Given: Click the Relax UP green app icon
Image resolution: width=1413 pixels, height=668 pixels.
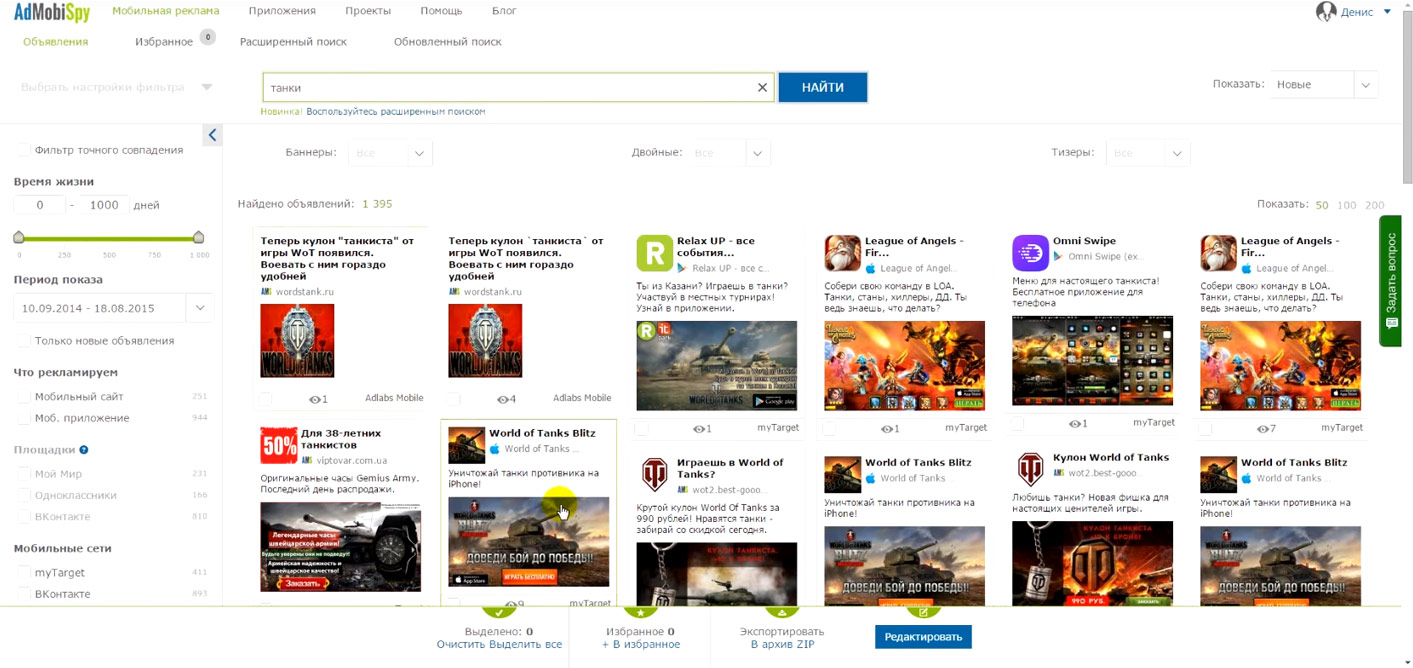Looking at the screenshot, I should 654,254.
